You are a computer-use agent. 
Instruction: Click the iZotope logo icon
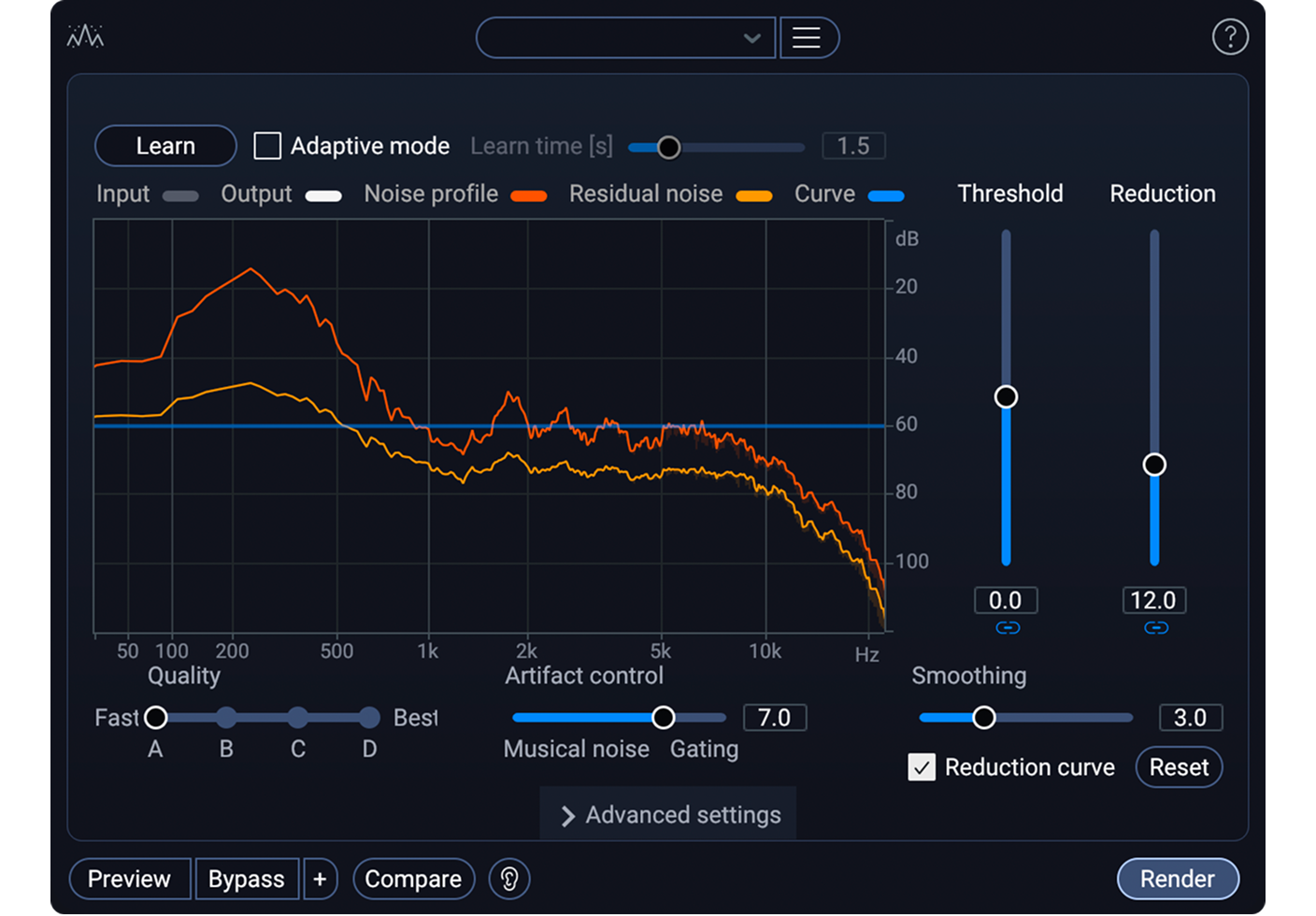(x=84, y=36)
